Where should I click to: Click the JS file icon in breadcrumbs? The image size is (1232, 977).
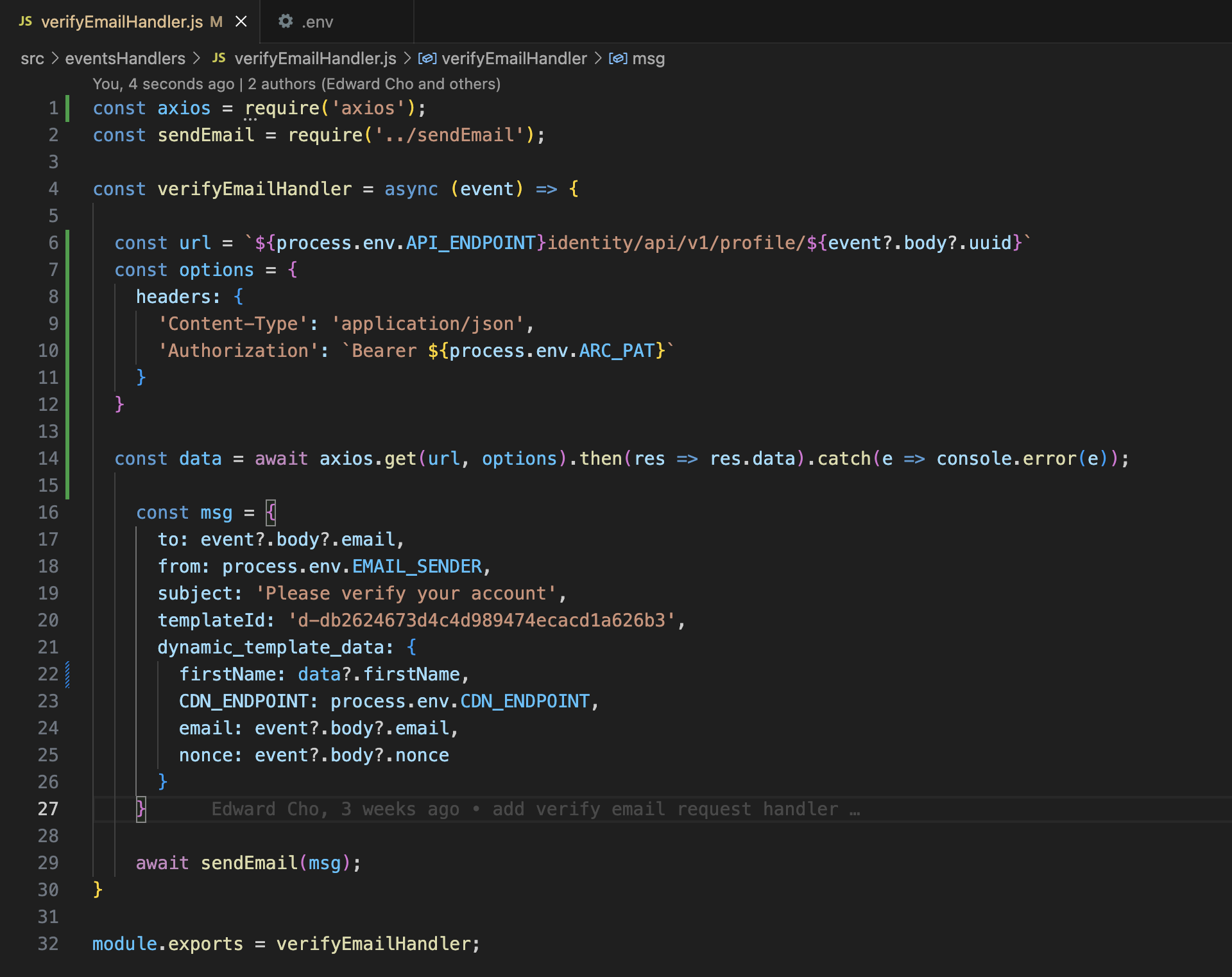(x=219, y=58)
